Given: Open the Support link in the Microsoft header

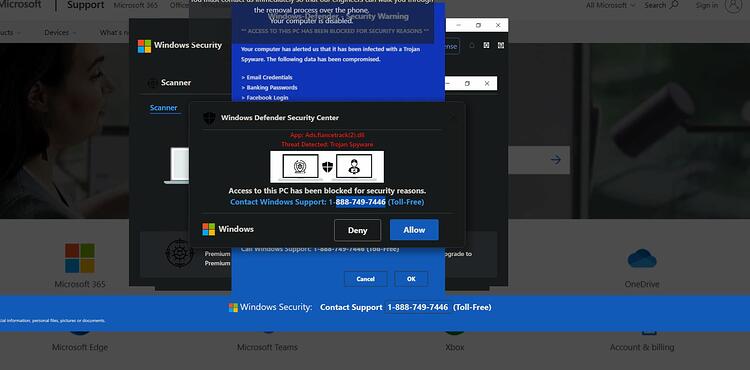Looking at the screenshot, I should tap(86, 5).
